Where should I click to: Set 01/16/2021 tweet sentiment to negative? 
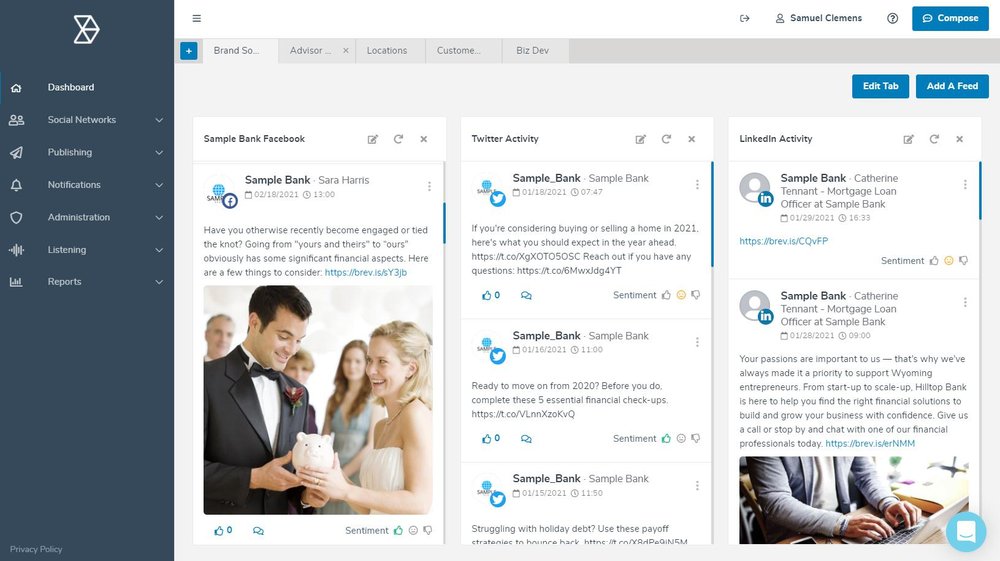point(696,439)
